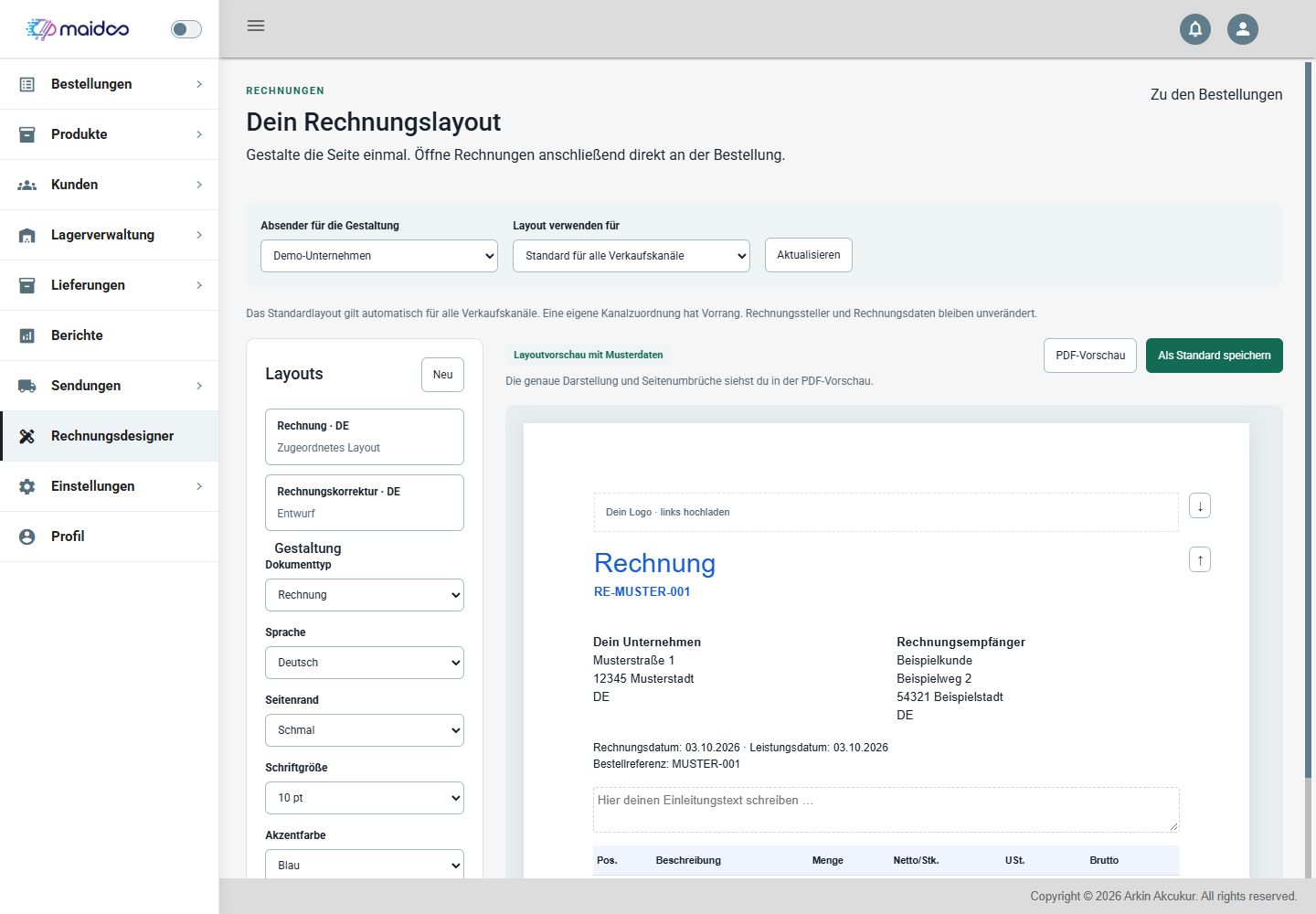The height and width of the screenshot is (914, 1316).
Task: Open the Akzentfarbe dropdown
Action: (365, 865)
